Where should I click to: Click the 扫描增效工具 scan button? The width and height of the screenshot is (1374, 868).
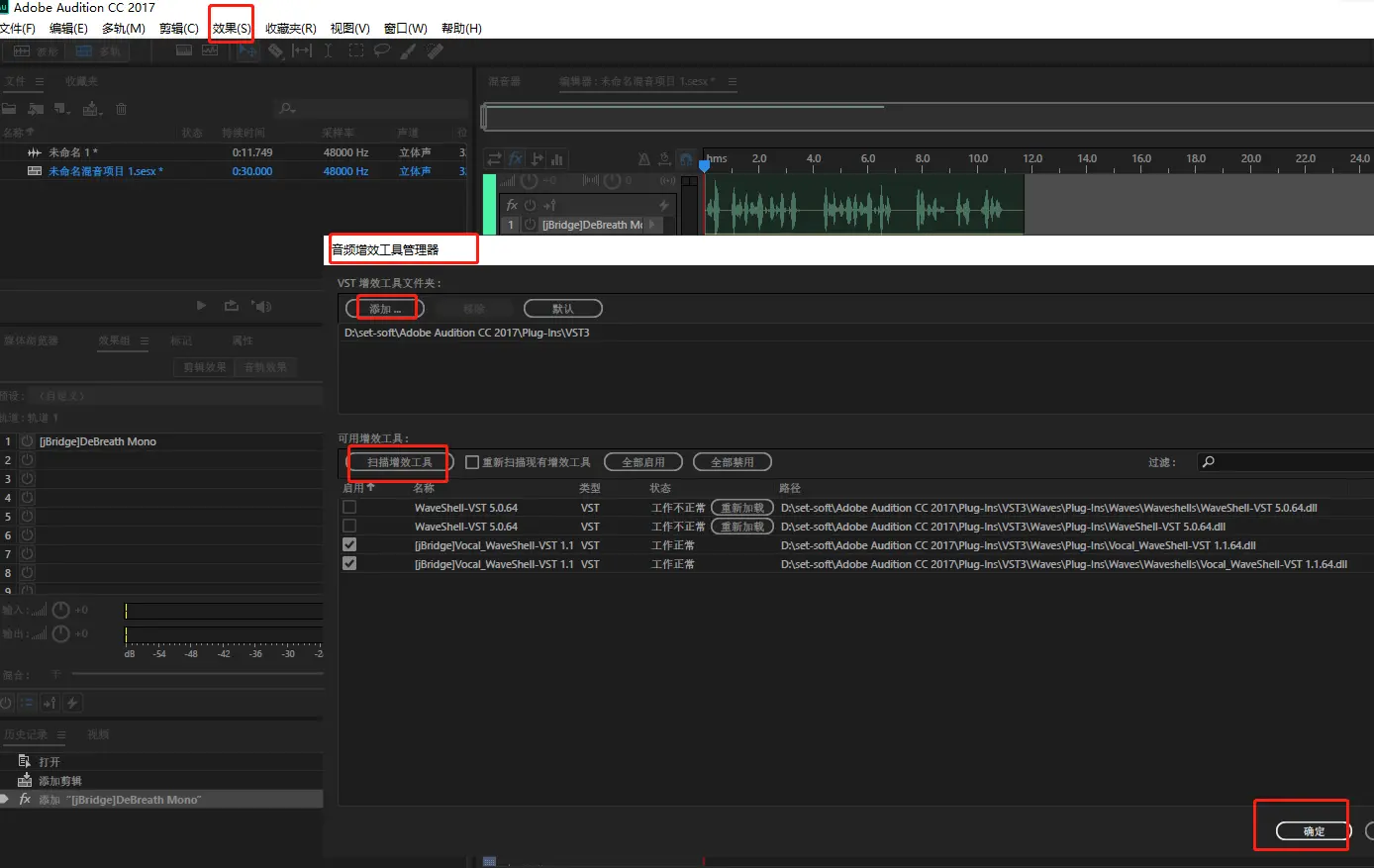tap(400, 462)
